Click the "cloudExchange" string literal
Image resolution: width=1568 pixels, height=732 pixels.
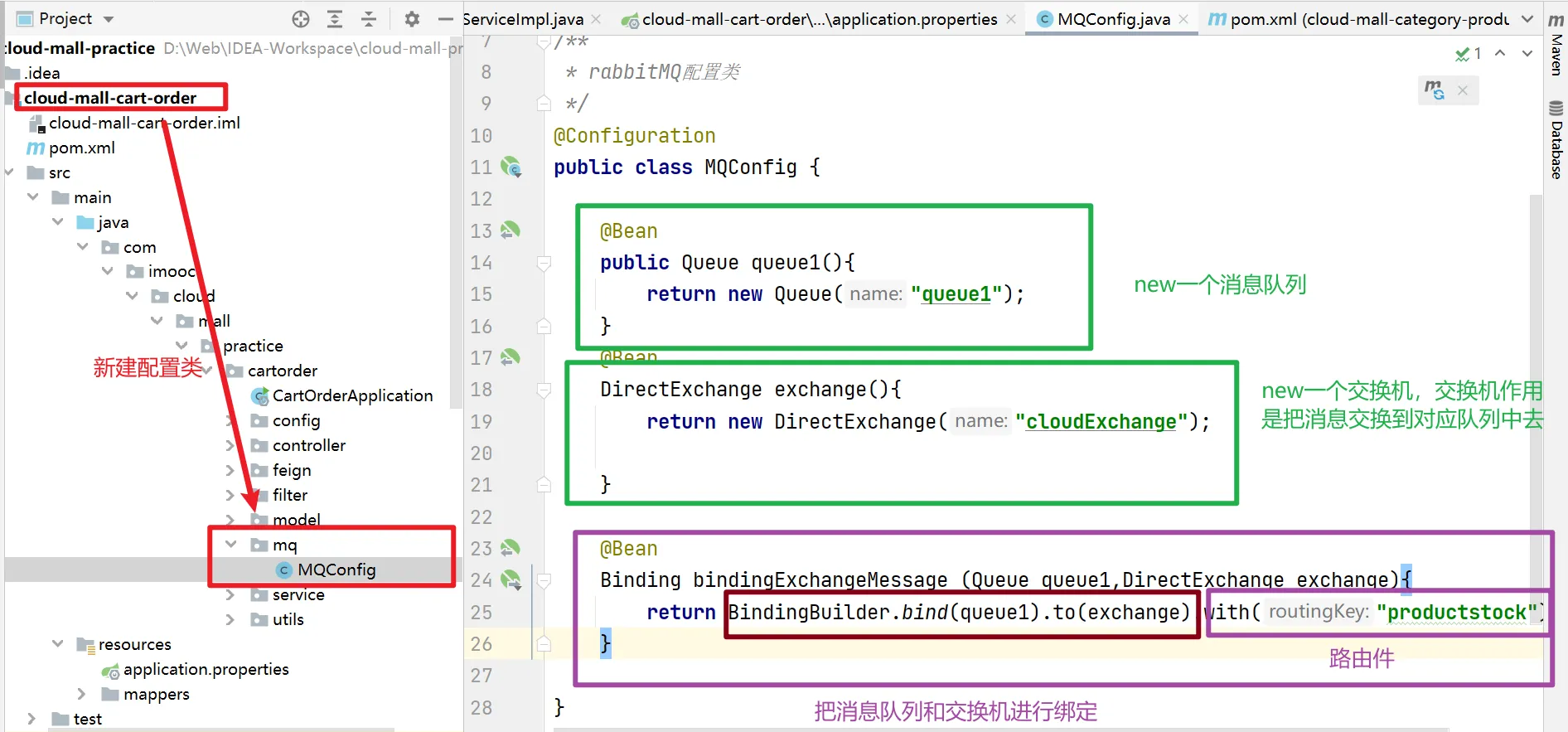(1101, 422)
